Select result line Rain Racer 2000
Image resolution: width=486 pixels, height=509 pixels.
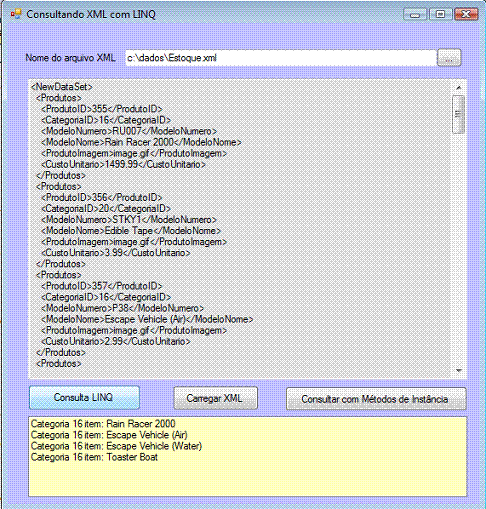[103, 424]
